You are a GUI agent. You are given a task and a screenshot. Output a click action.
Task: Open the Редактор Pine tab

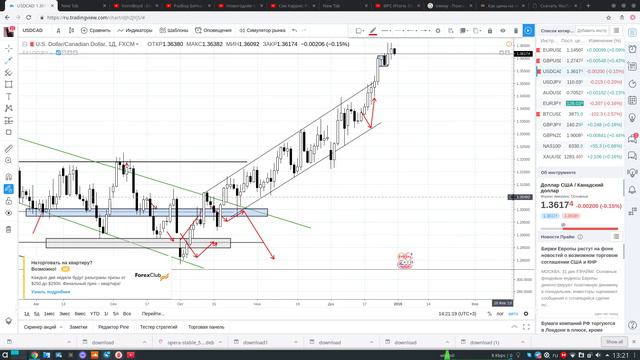[113, 327]
